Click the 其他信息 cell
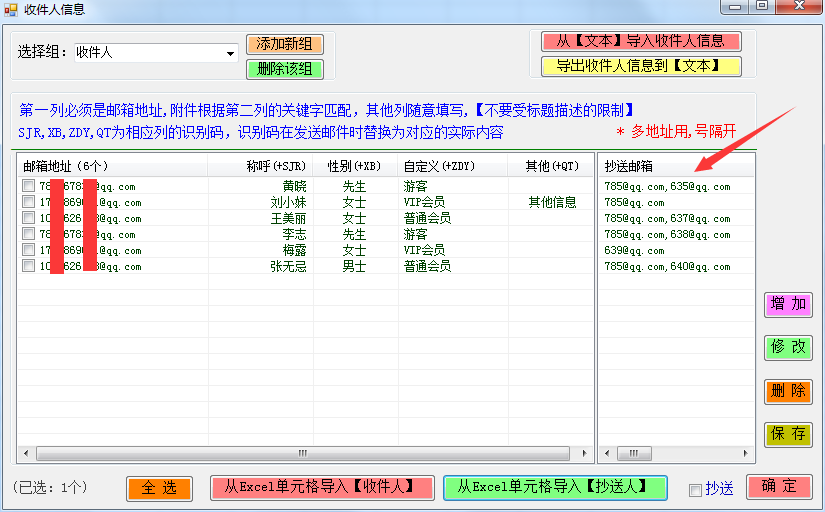The height and width of the screenshot is (512, 825). [552, 202]
